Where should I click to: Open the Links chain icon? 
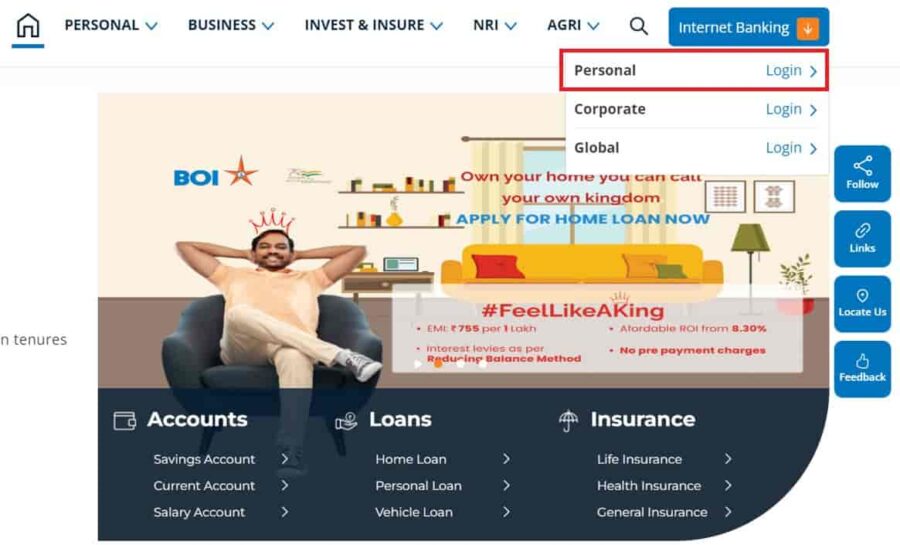[x=862, y=231]
